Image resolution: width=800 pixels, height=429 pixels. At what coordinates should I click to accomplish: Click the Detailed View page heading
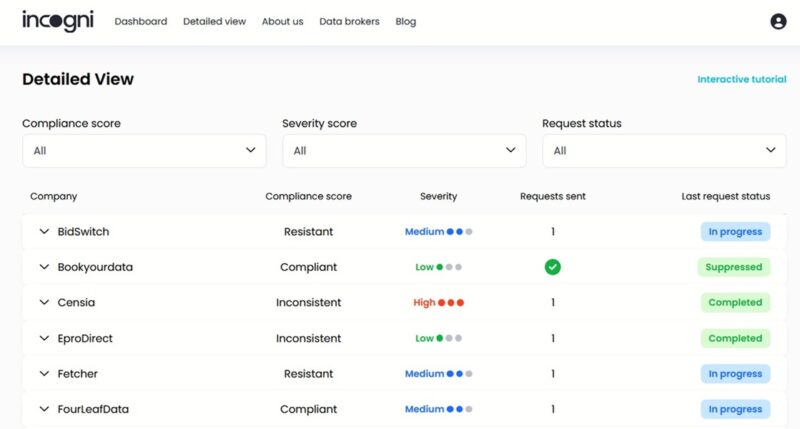78,79
